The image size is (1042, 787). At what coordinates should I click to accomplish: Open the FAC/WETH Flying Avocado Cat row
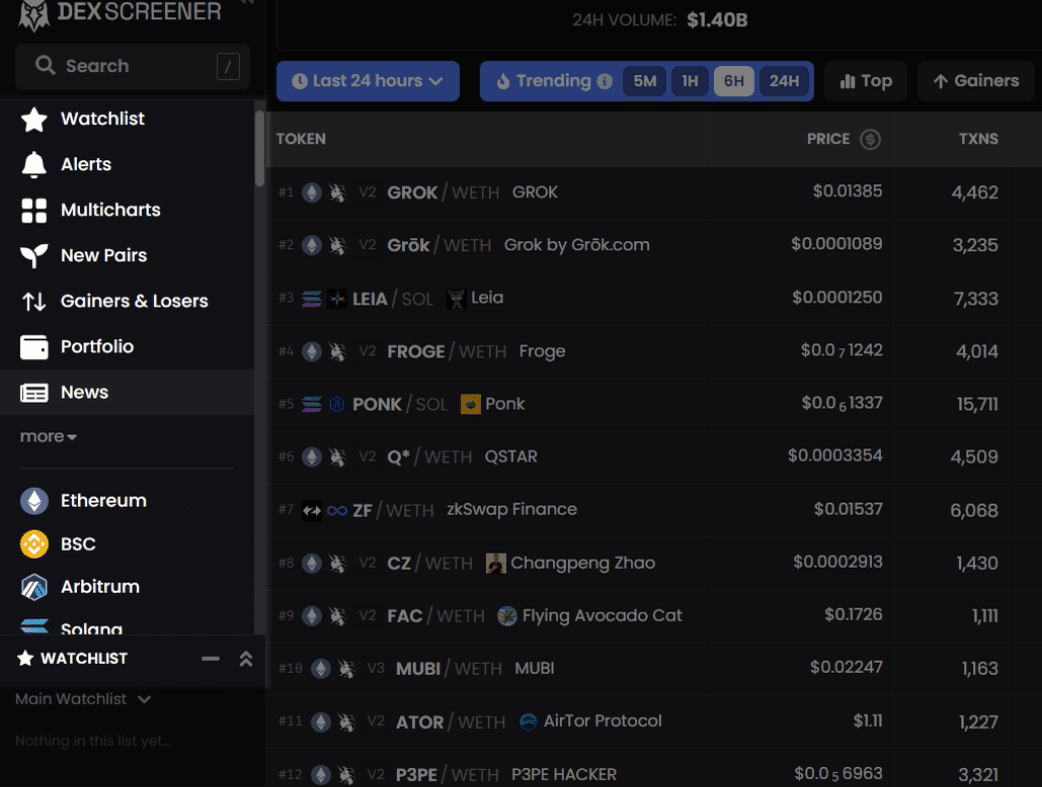(655, 616)
